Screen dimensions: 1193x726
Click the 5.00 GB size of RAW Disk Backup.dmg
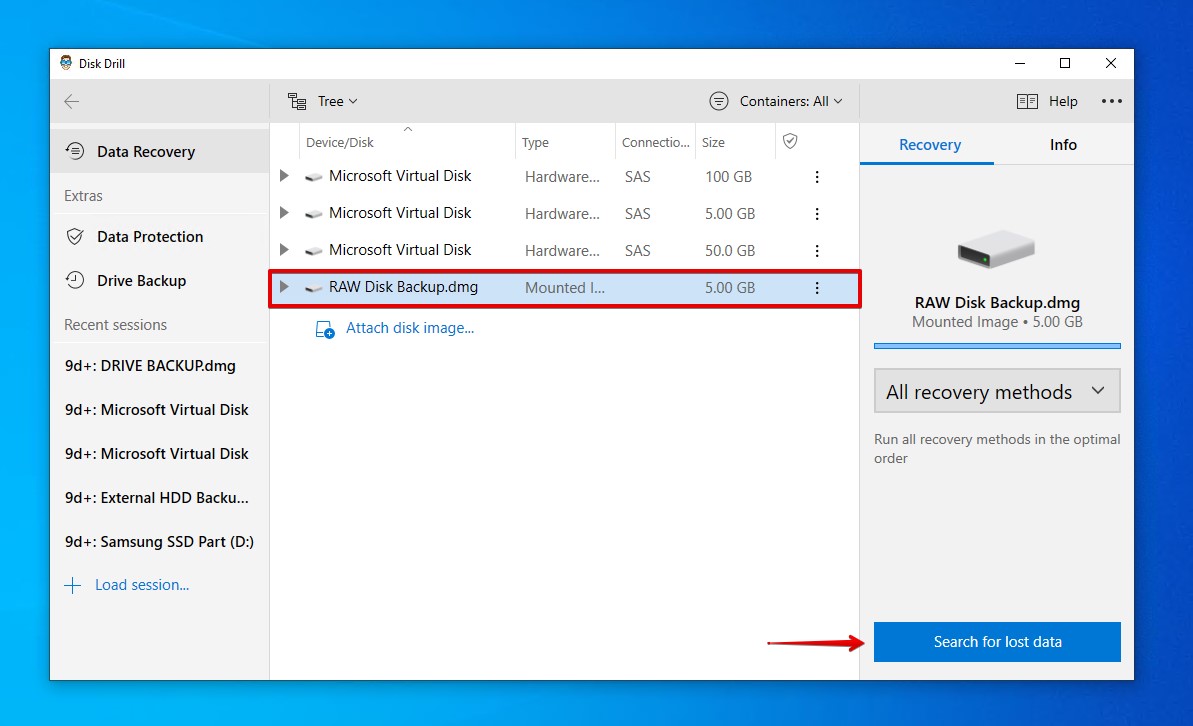pos(730,288)
